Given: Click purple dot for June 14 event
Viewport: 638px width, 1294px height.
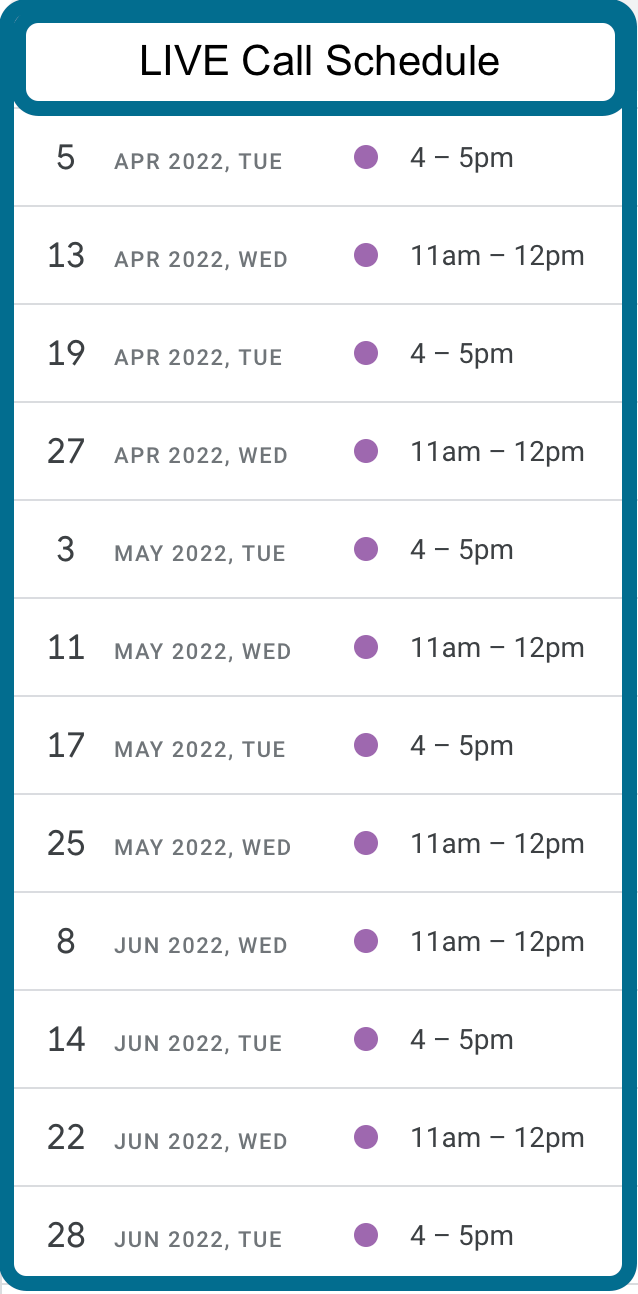Looking at the screenshot, I should (x=366, y=1039).
